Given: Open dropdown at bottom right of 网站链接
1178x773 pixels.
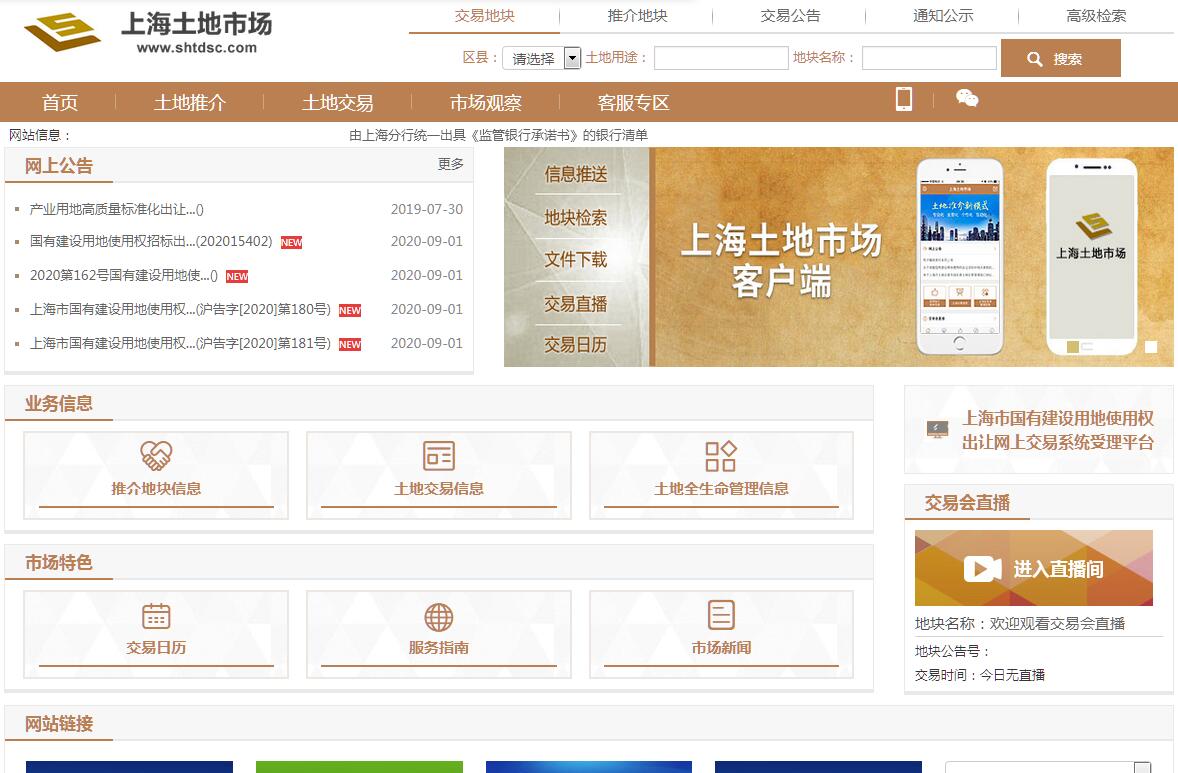Looking at the screenshot, I should pyautogui.click(x=1141, y=767).
